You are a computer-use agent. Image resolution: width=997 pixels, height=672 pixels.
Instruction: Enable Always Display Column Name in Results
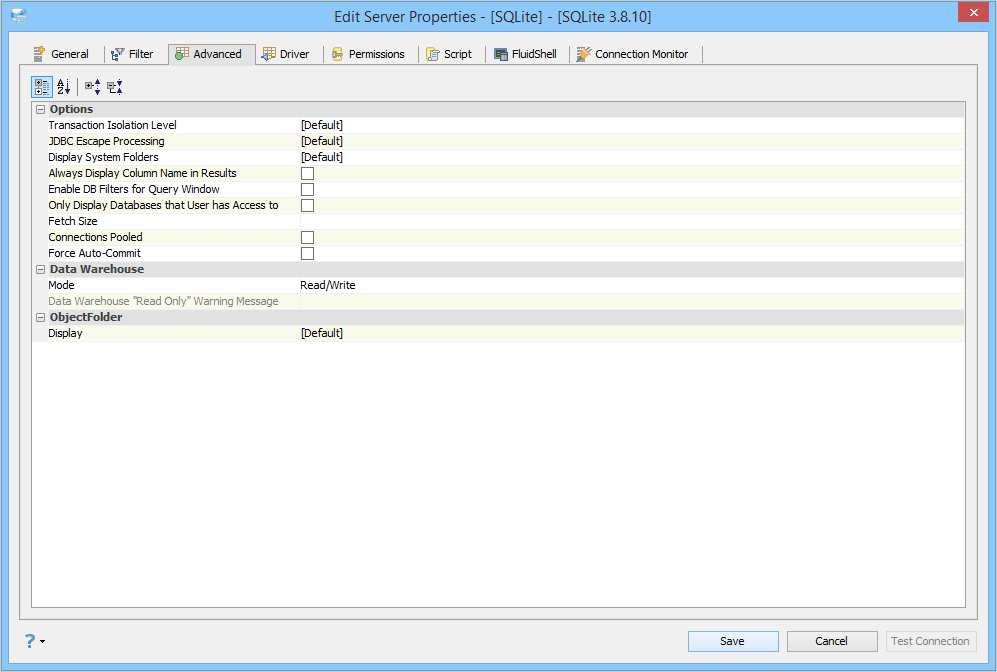point(308,174)
